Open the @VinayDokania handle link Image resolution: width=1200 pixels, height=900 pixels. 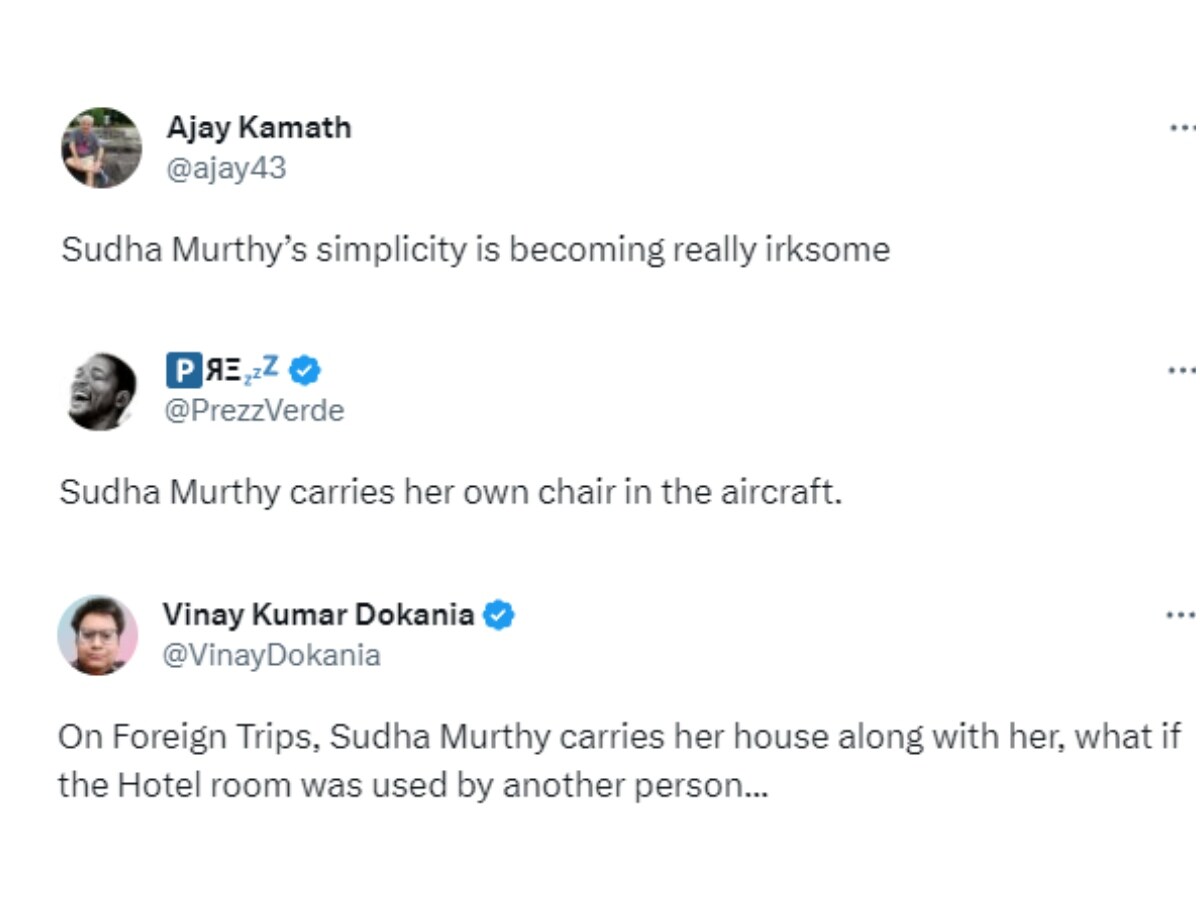(x=272, y=655)
